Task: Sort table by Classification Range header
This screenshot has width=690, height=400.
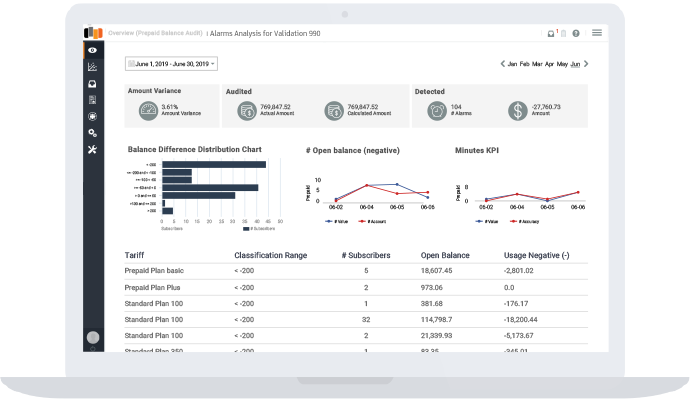Action: (x=271, y=255)
